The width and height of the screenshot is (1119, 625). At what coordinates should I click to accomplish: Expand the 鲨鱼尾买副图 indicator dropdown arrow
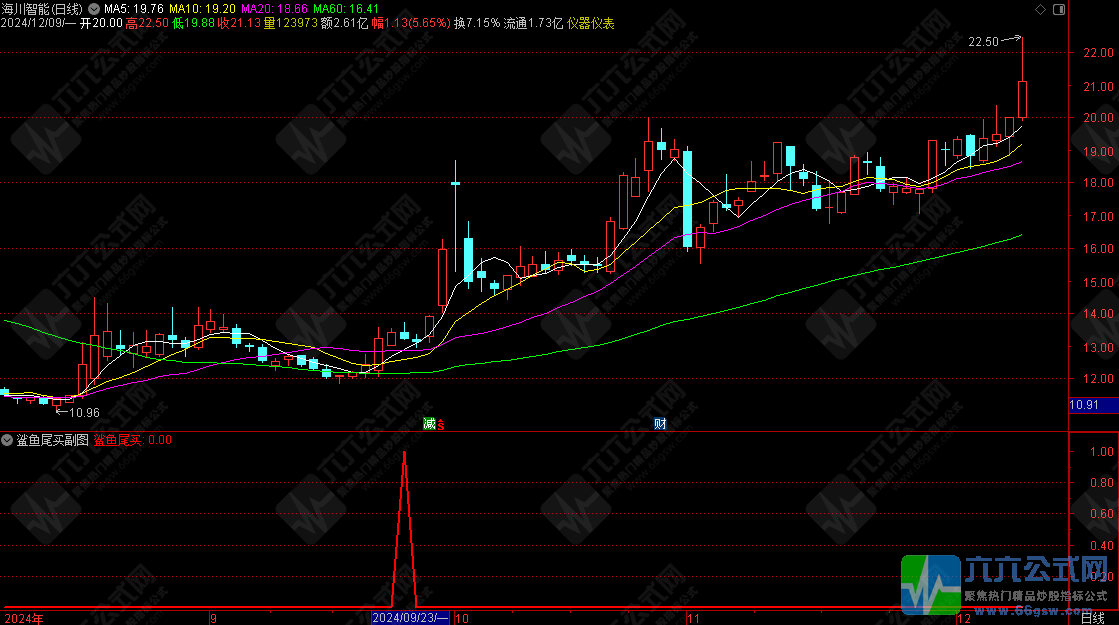pos(7,439)
